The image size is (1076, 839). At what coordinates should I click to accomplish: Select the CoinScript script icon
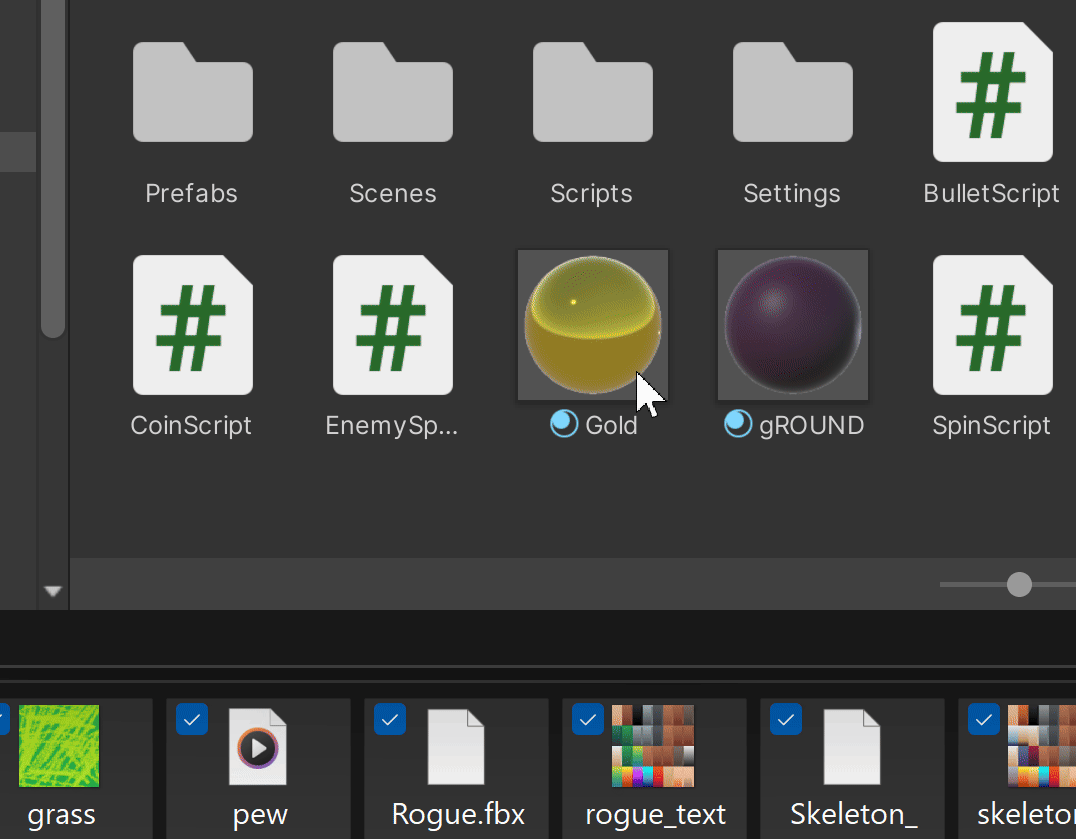[191, 324]
